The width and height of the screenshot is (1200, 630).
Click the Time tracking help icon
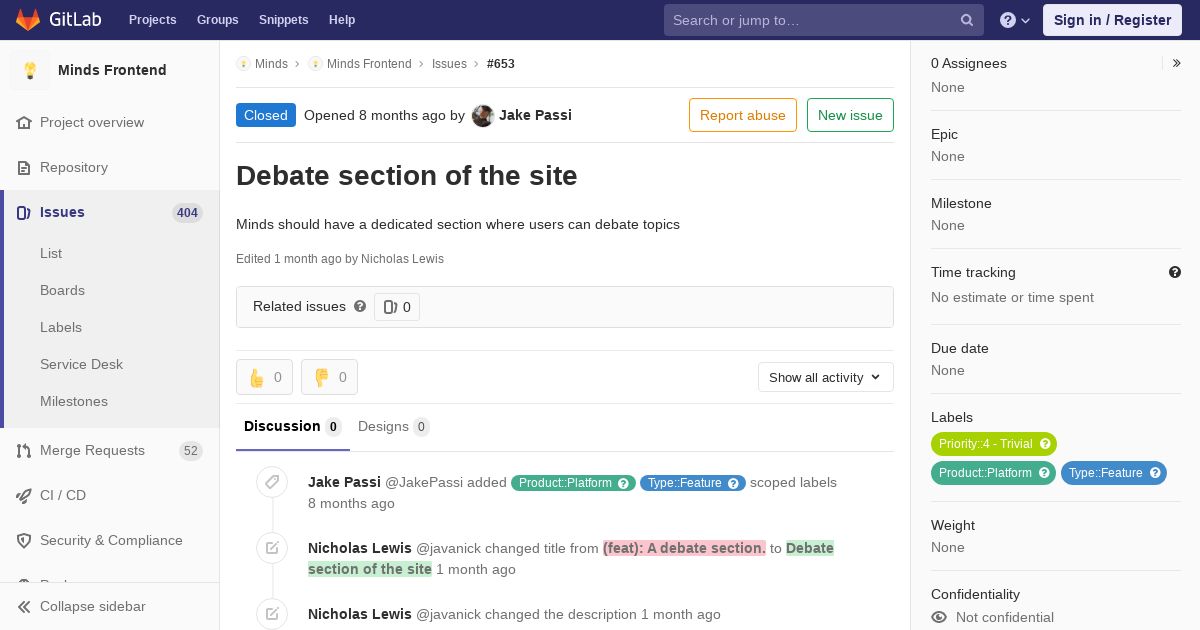point(1175,272)
